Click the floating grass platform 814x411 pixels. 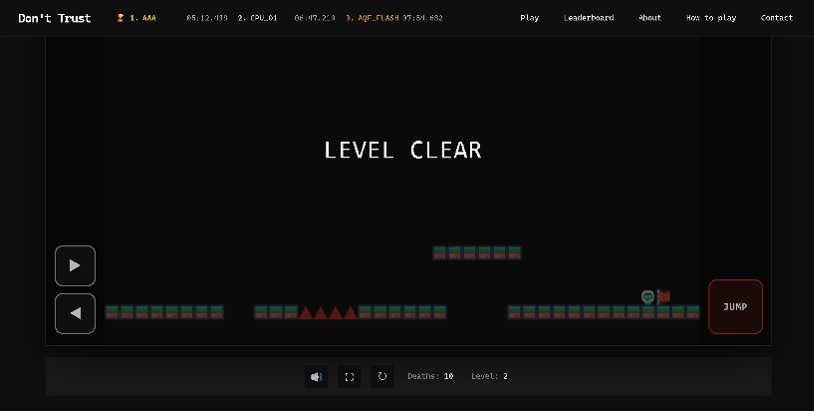click(477, 253)
